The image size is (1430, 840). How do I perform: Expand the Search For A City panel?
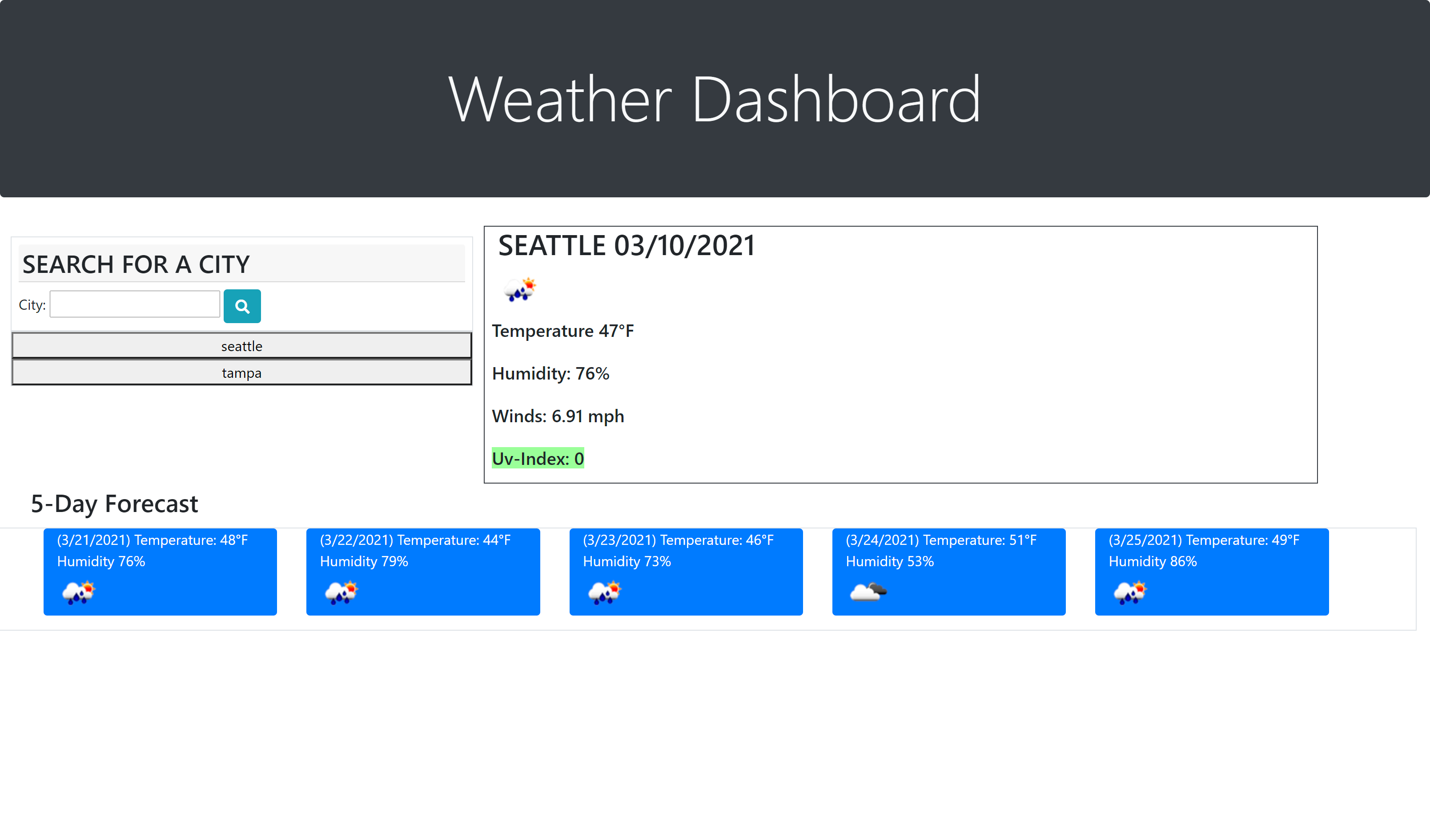[x=241, y=262]
